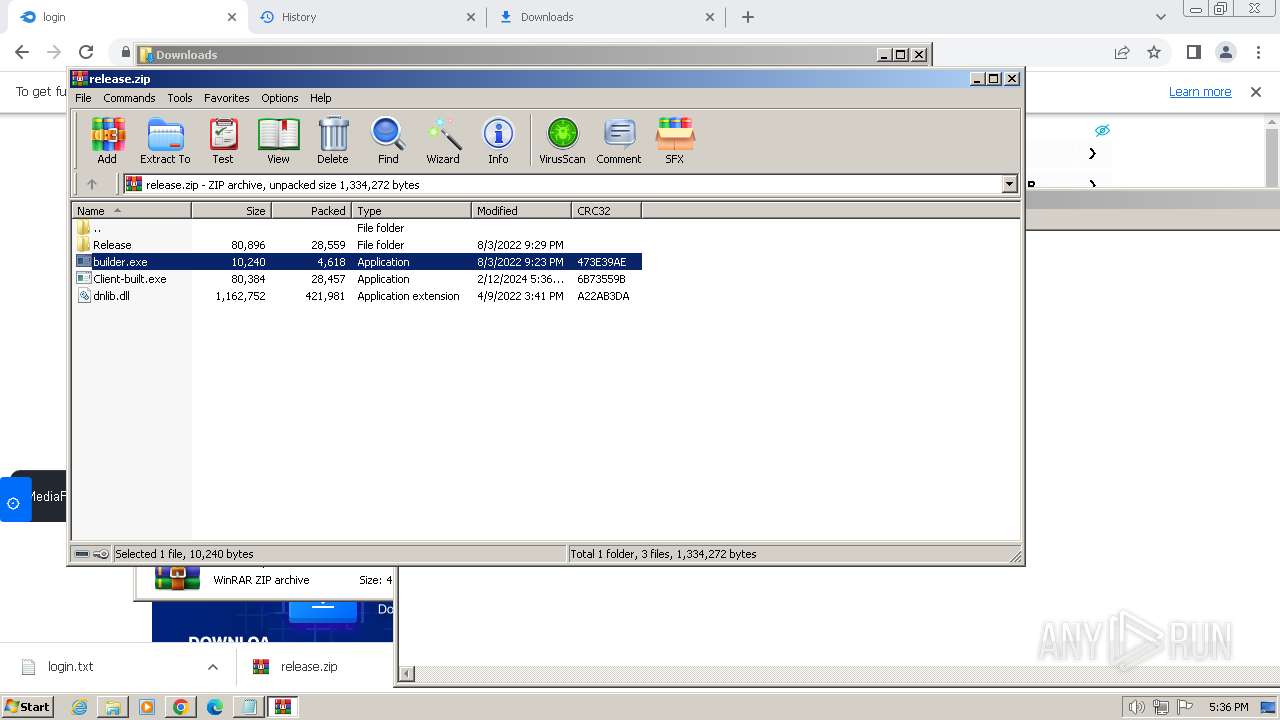Toggle the eye visibility icon
The image size is (1280, 720).
(1102, 131)
